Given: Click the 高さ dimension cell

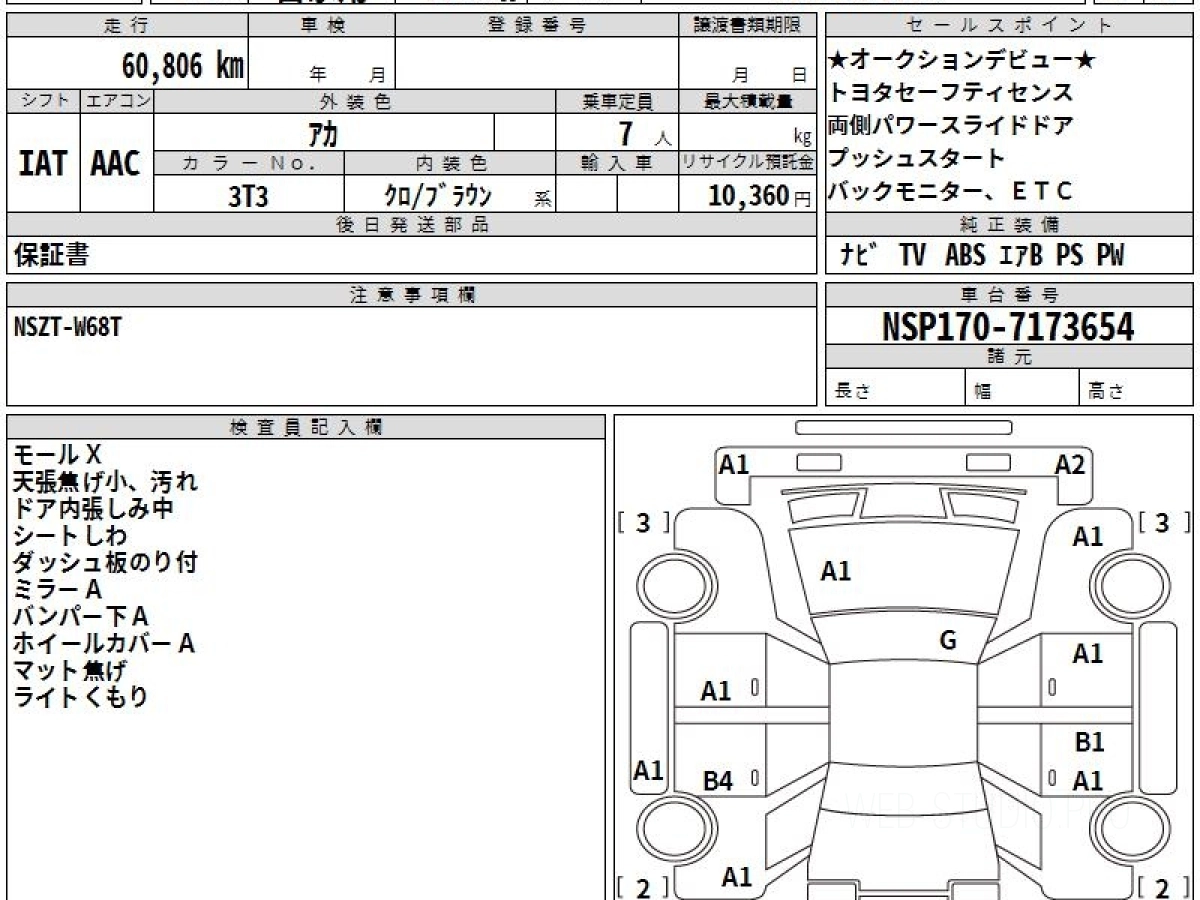Looking at the screenshot, I should [x=1137, y=388].
